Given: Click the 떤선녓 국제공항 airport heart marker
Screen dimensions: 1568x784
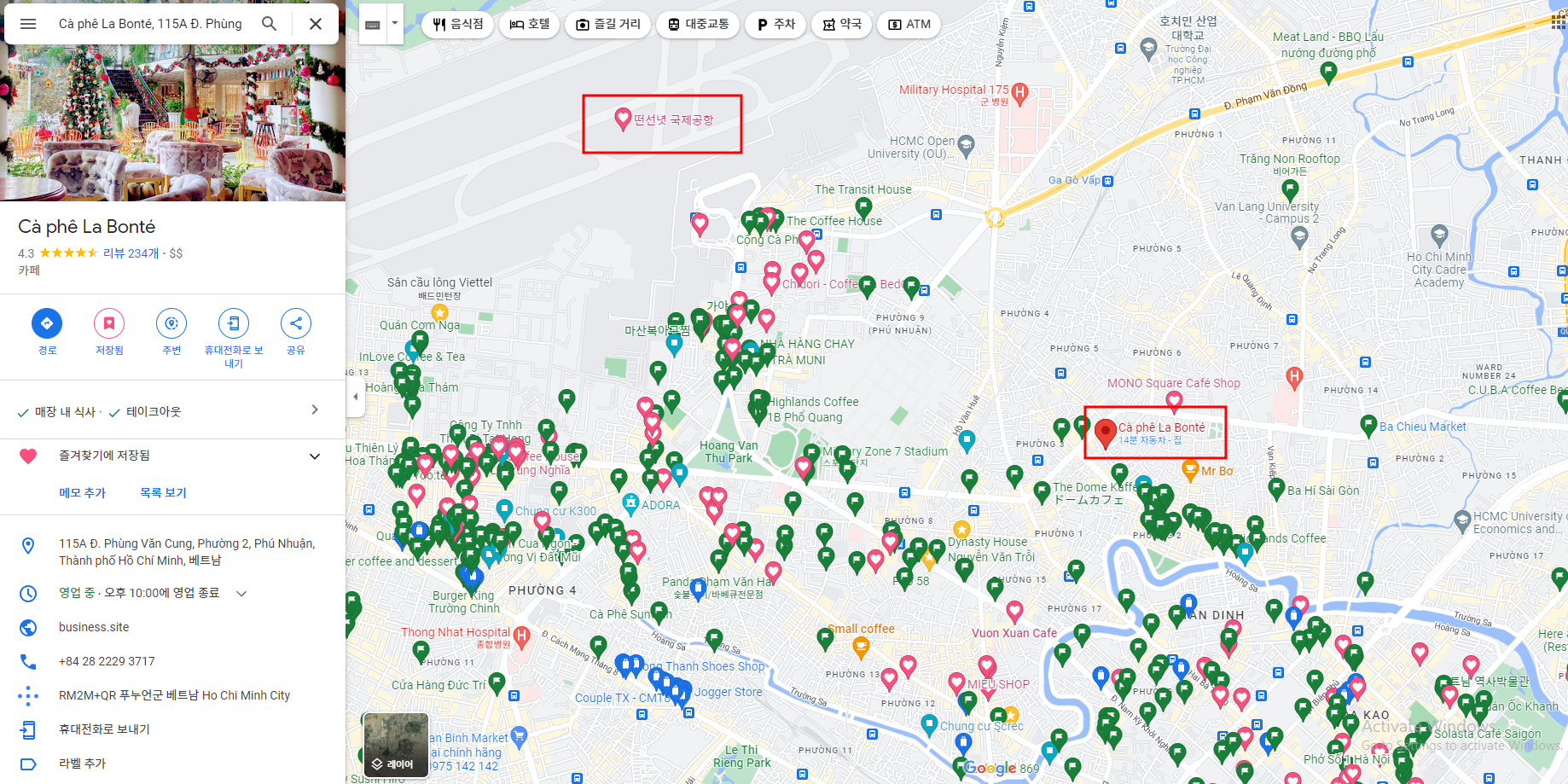Looking at the screenshot, I should [x=623, y=119].
